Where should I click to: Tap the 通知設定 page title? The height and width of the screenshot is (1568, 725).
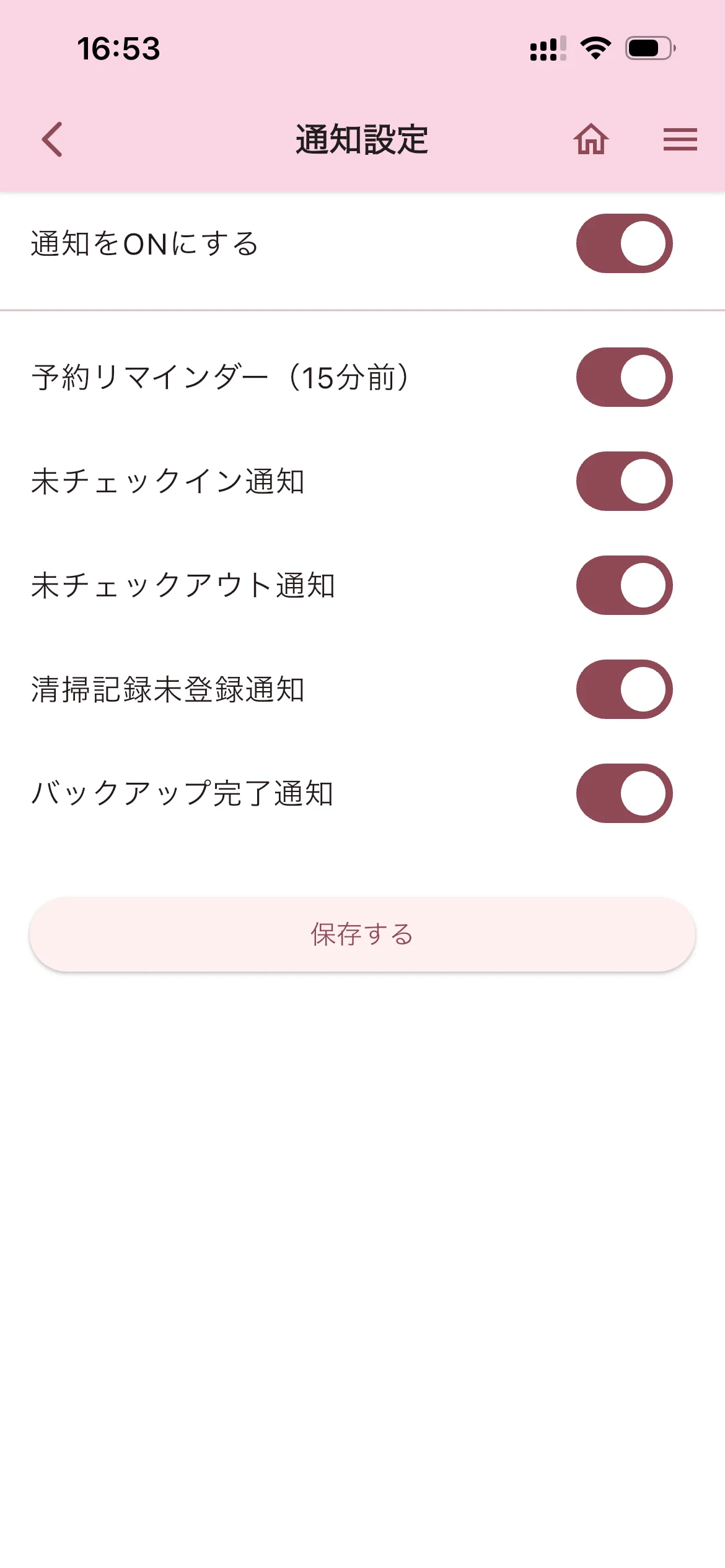[362, 139]
